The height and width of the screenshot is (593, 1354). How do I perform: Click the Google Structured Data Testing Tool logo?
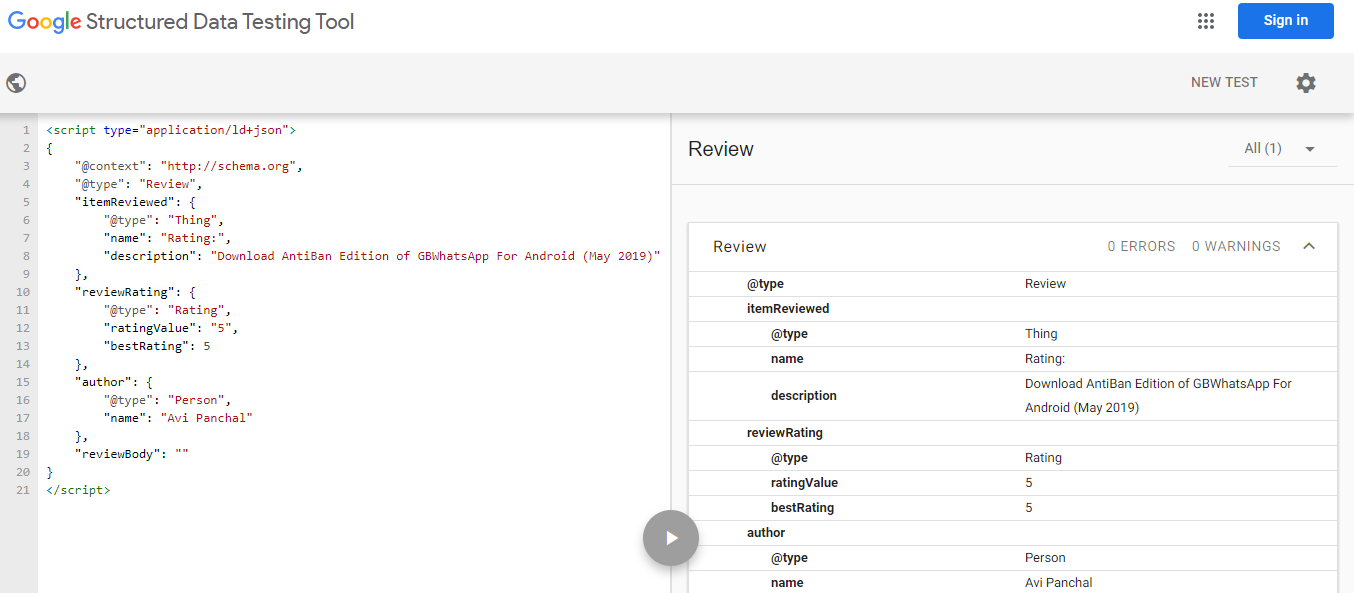[181, 21]
